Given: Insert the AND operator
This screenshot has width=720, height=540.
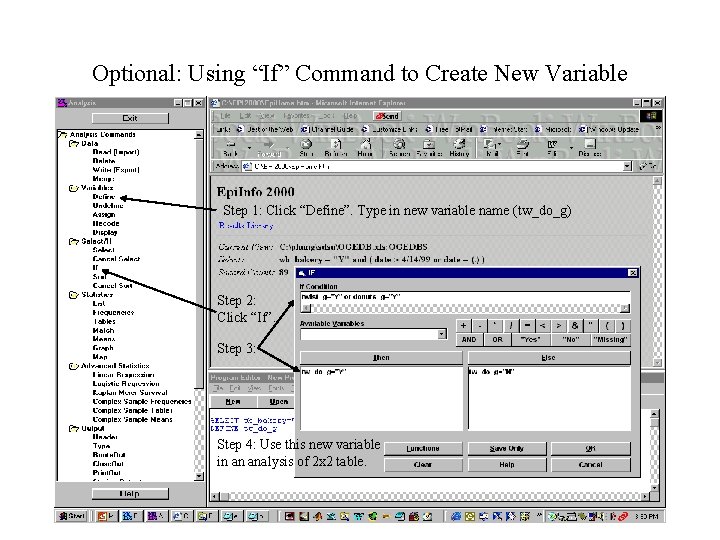Looking at the screenshot, I should click(x=469, y=340).
